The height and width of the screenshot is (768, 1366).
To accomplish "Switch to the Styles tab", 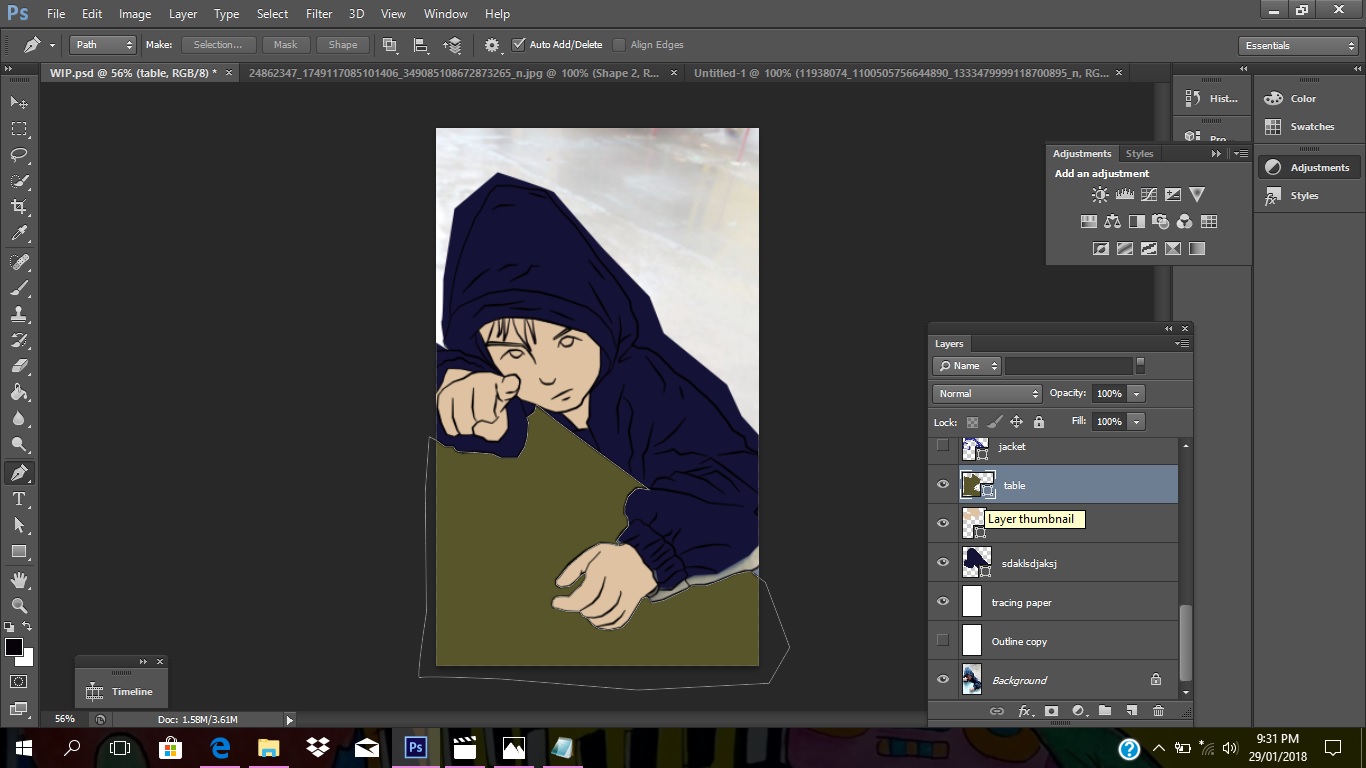I will 1139,154.
